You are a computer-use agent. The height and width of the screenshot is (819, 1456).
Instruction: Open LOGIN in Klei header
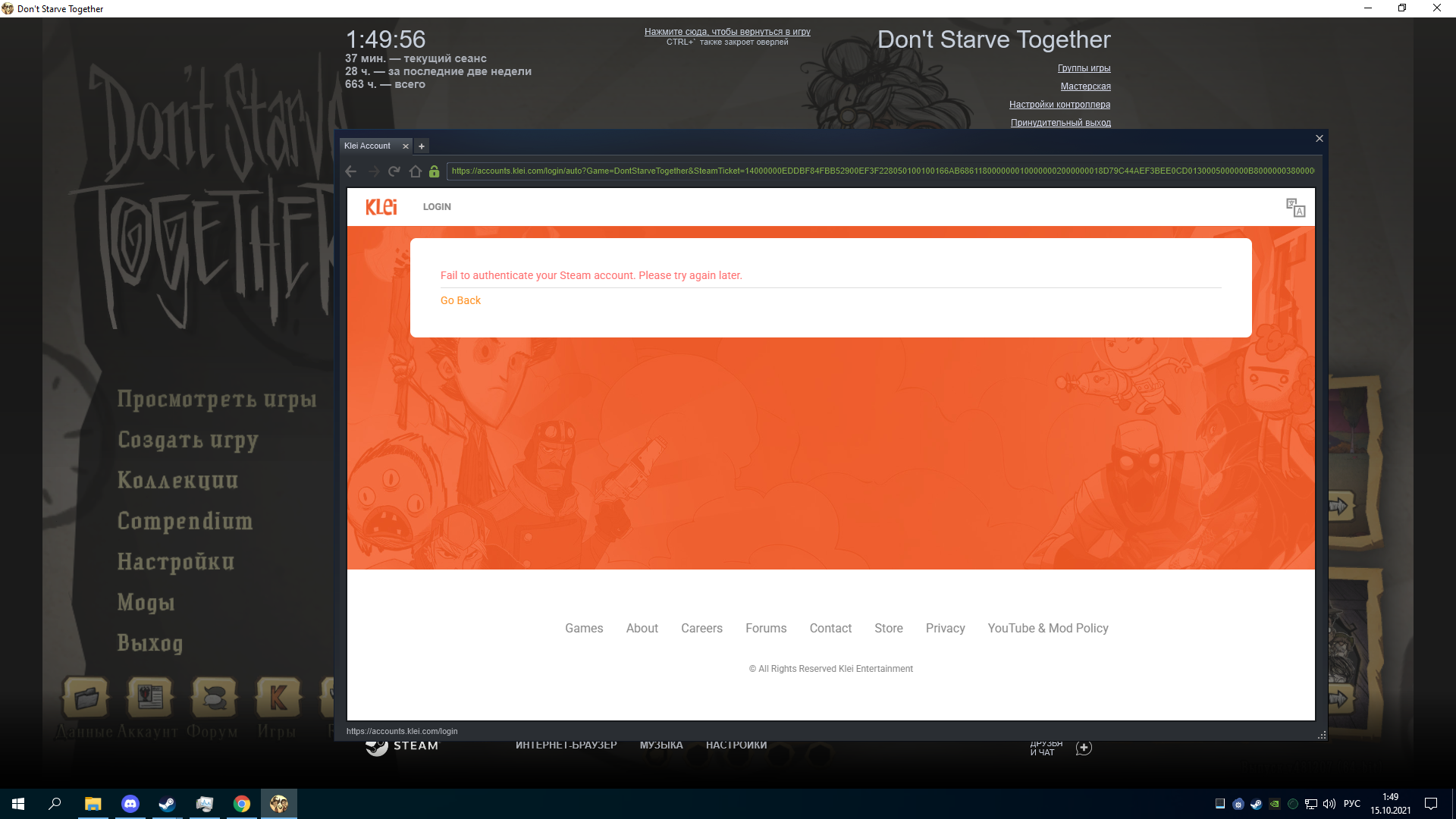point(437,207)
